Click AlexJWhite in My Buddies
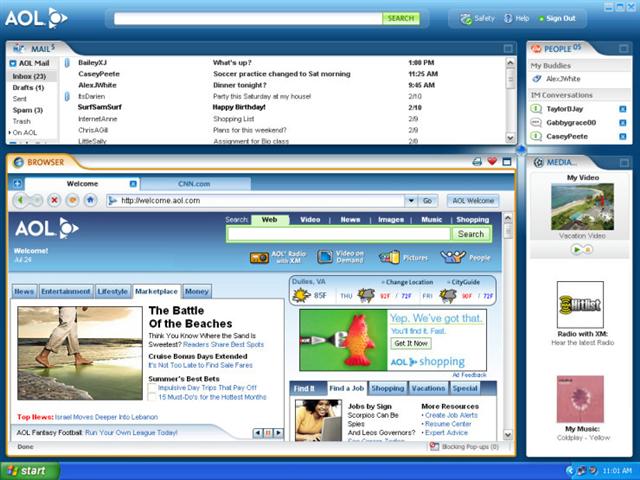 pyautogui.click(x=563, y=79)
